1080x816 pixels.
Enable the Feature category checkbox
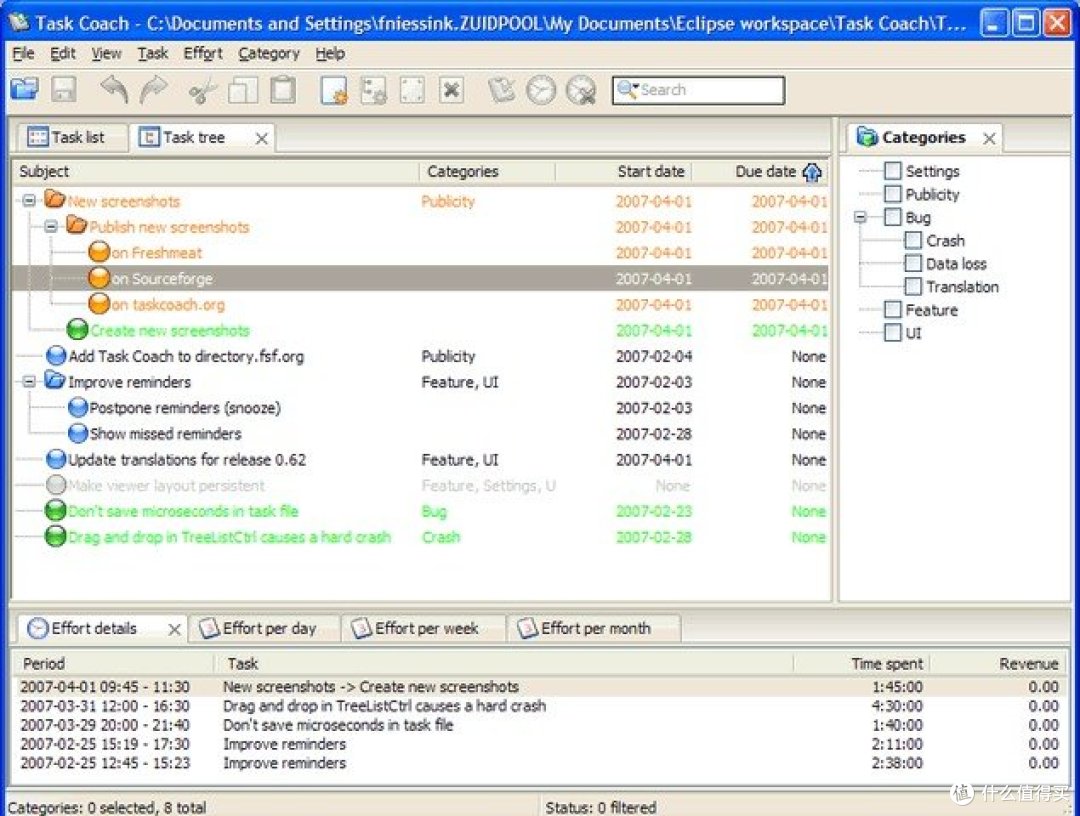pos(893,310)
